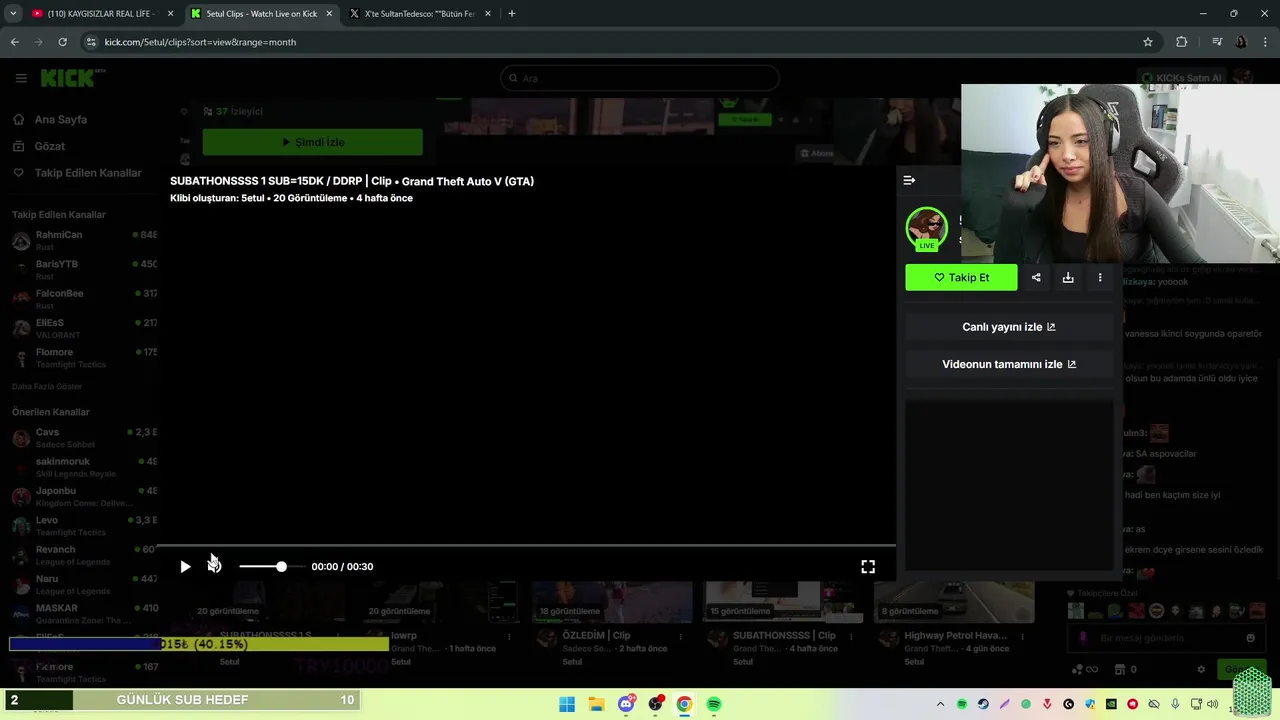Click the Şimdi İzle button
The width and height of the screenshot is (1280, 720).
click(312, 142)
